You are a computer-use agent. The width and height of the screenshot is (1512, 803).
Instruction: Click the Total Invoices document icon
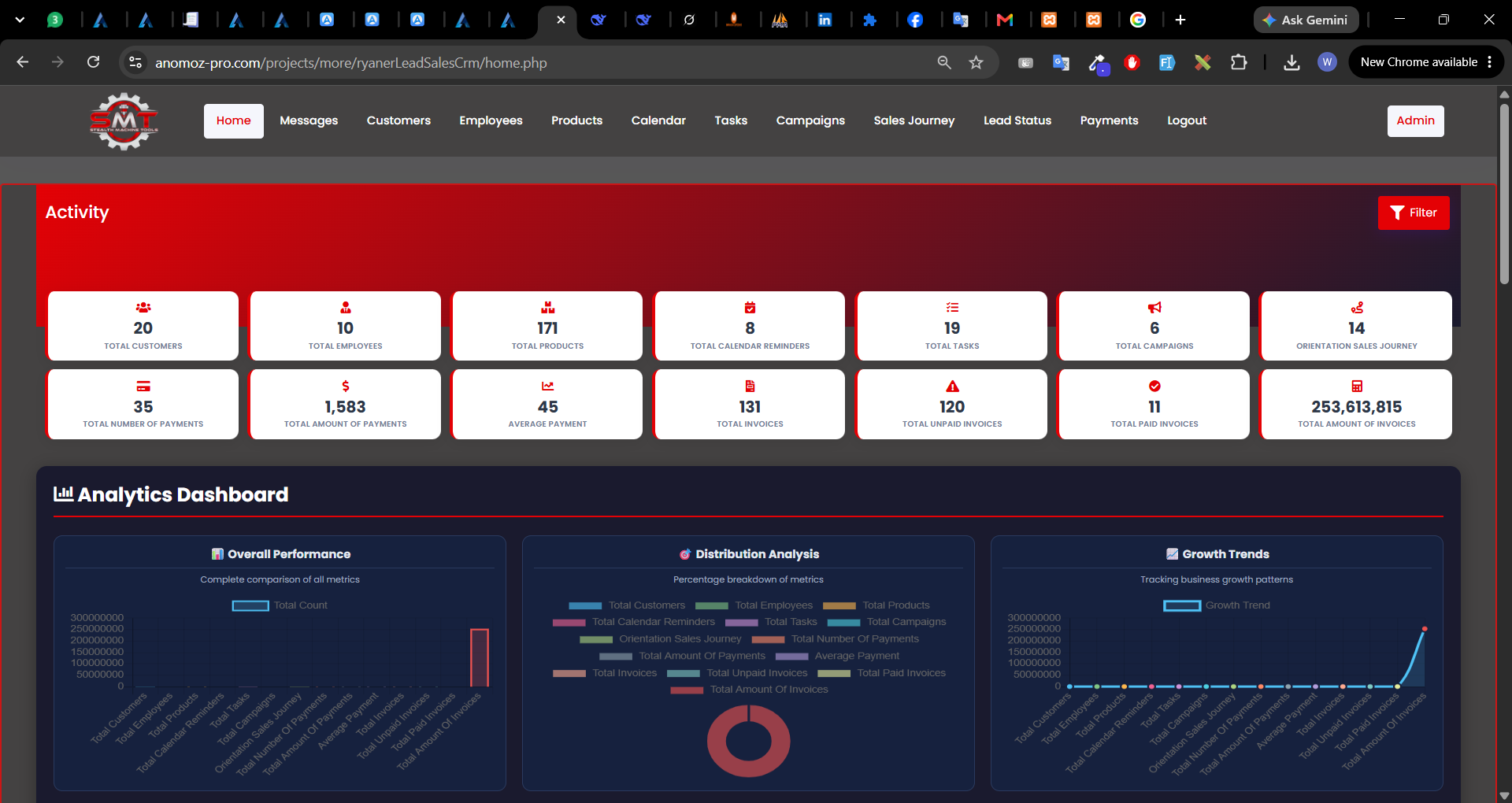[x=750, y=387]
